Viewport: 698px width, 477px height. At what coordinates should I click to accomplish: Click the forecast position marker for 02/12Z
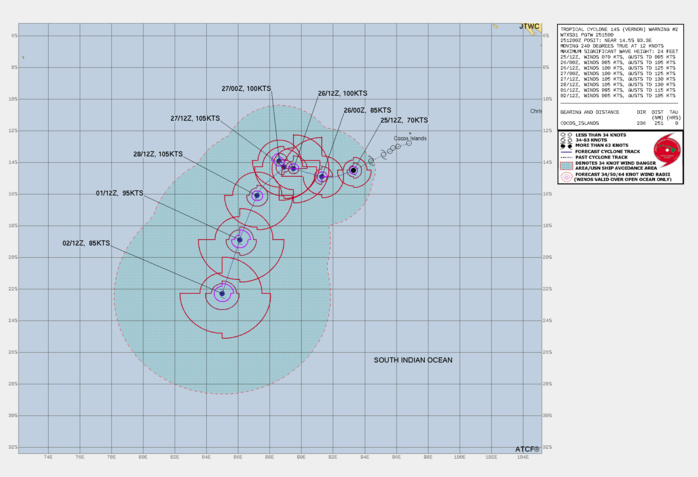(222, 294)
